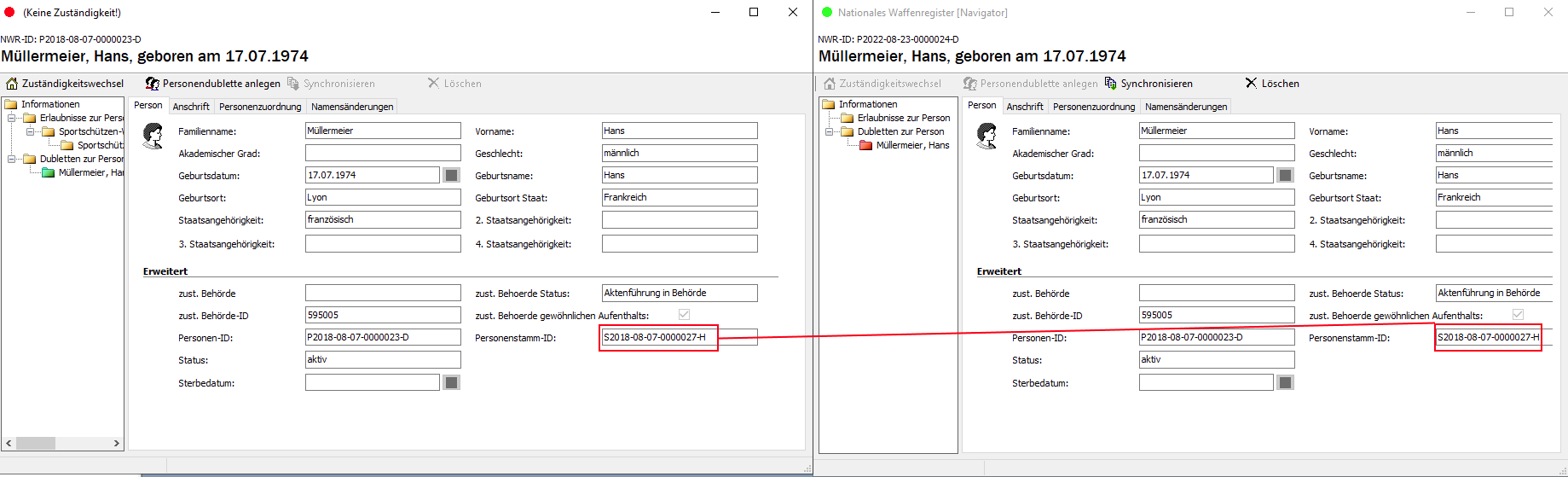This screenshot has width=1568, height=477.
Task: Click the Synchronisieren icon in right window
Action: [1110, 84]
